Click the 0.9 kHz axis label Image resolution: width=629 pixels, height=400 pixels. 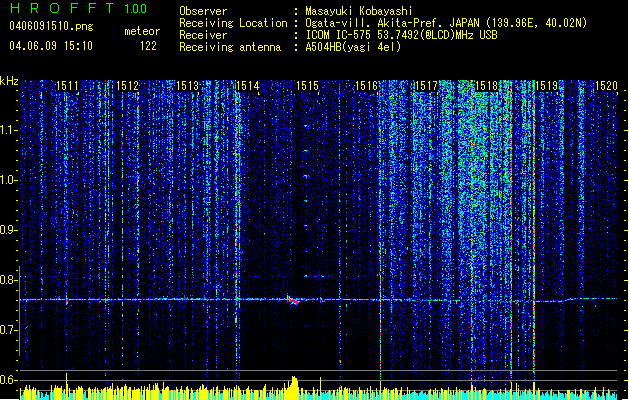[x=9, y=230]
